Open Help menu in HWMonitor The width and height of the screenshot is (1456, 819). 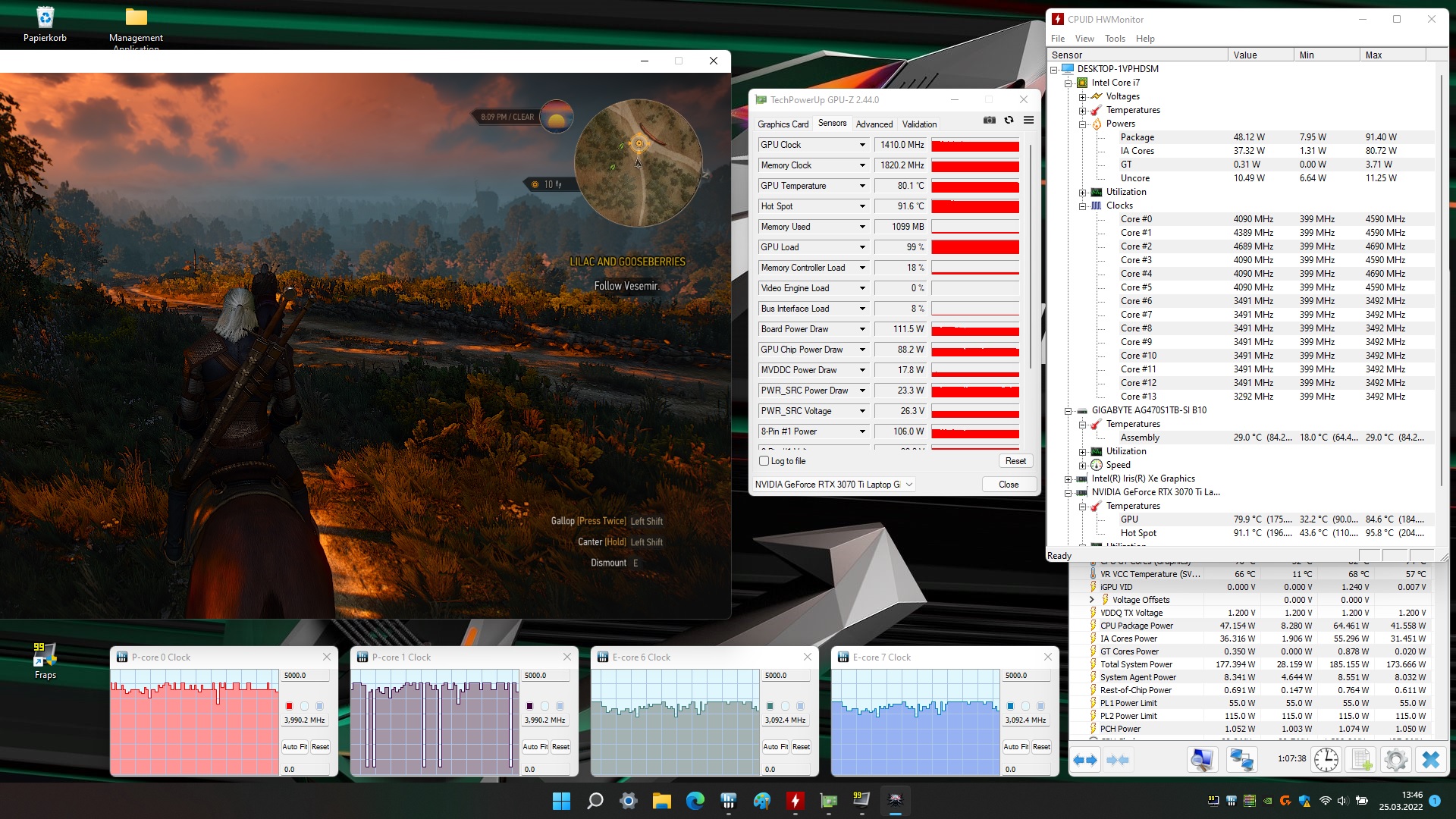click(x=1145, y=39)
